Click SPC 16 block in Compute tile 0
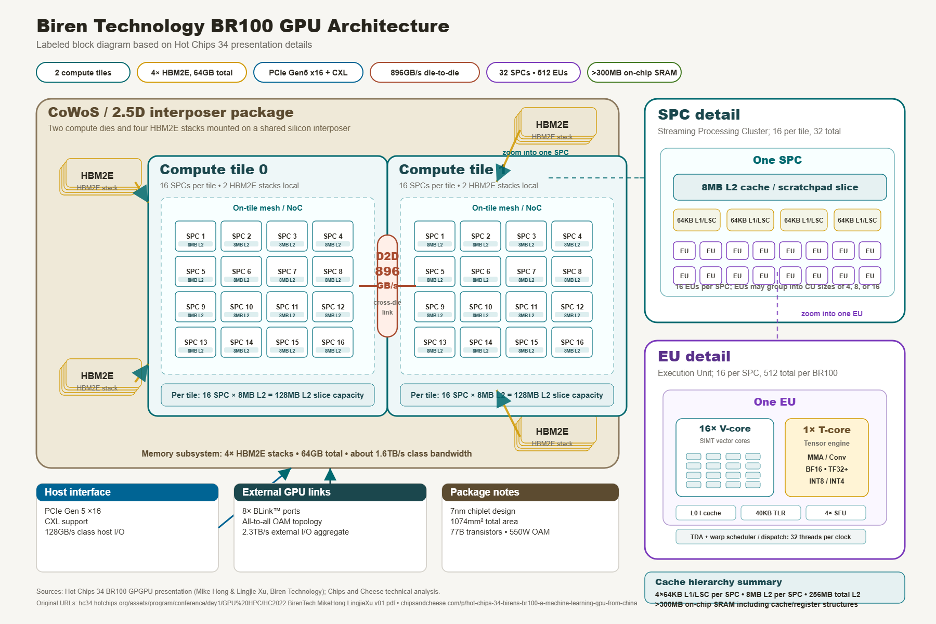Viewport: 936px width, 624px height. pos(332,342)
